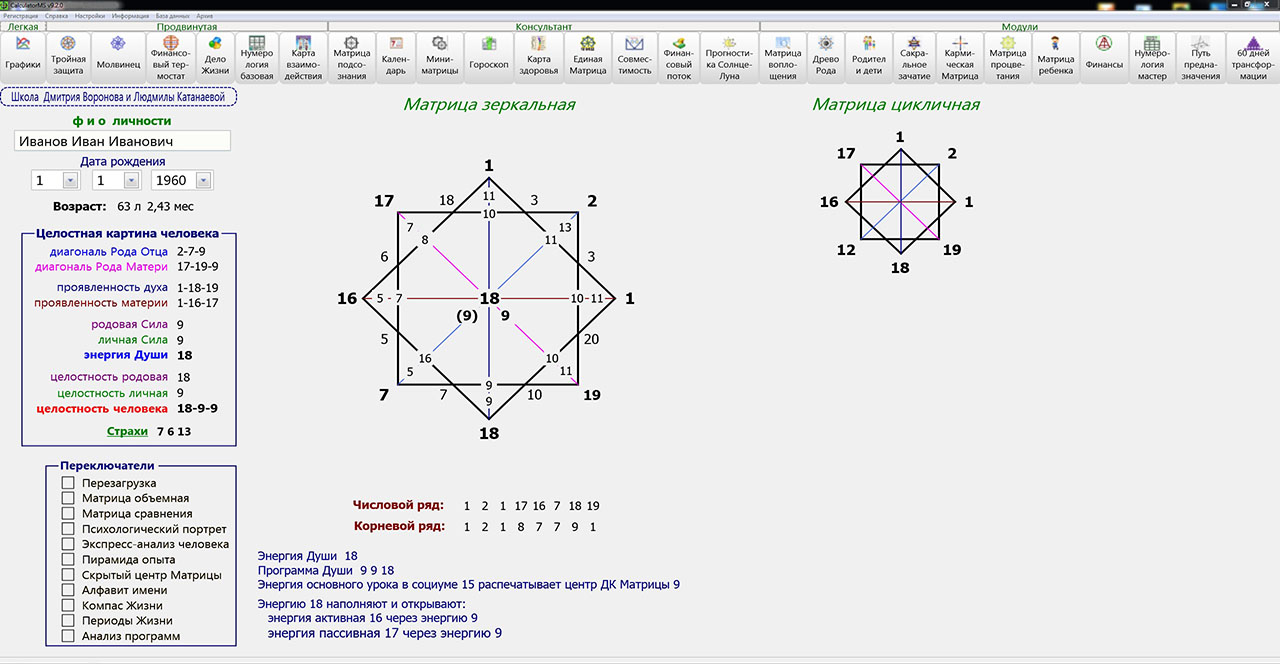
Task: Enable the Перезагрузка checkbox
Action: pos(69,483)
